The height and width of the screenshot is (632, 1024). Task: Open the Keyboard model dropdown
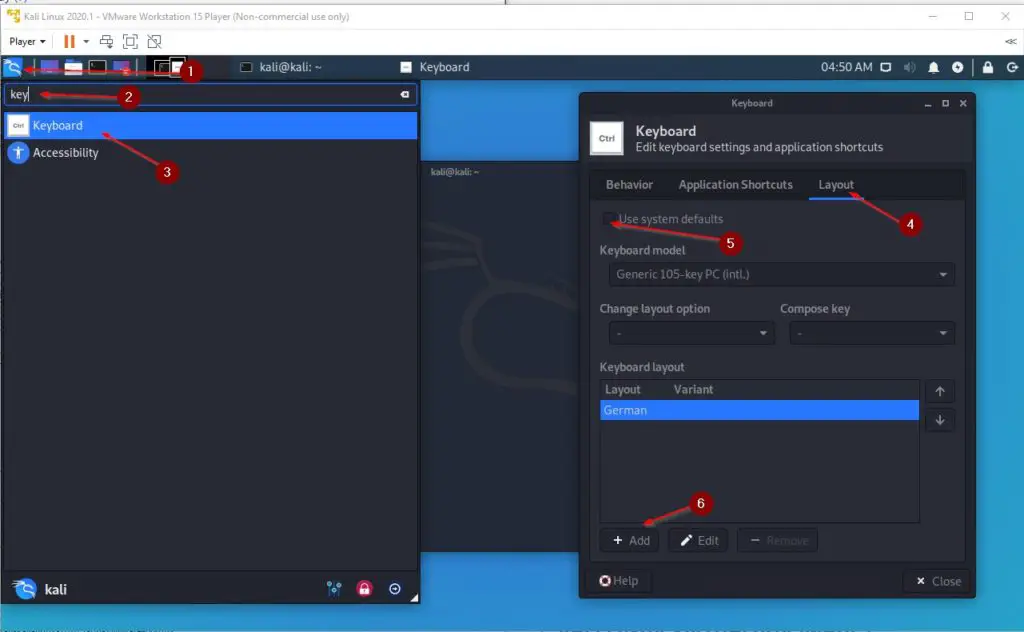point(782,274)
